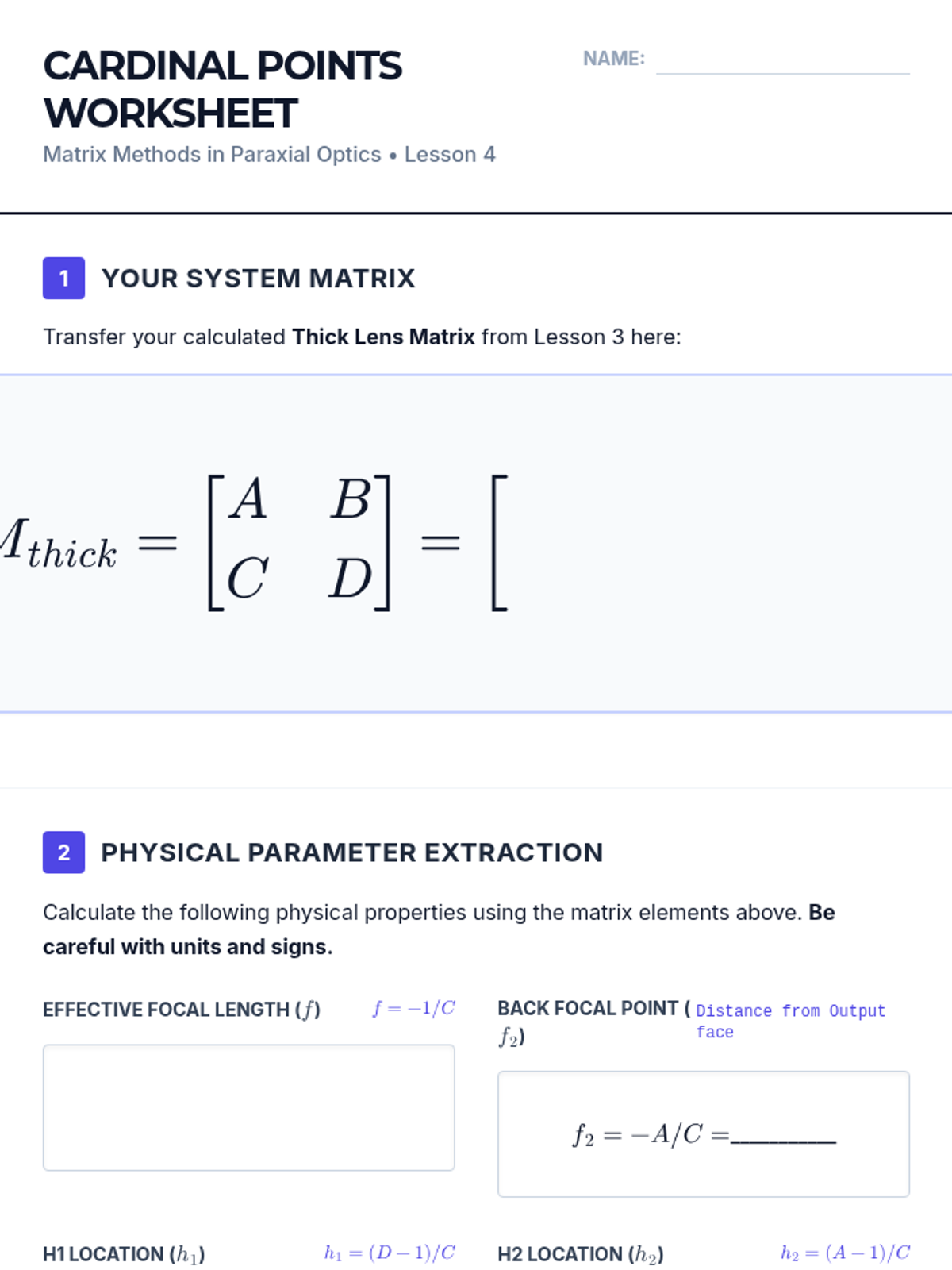This screenshot has width=952, height=1270.
Task: Click the Distance from Output face hint
Action: click(x=791, y=1022)
